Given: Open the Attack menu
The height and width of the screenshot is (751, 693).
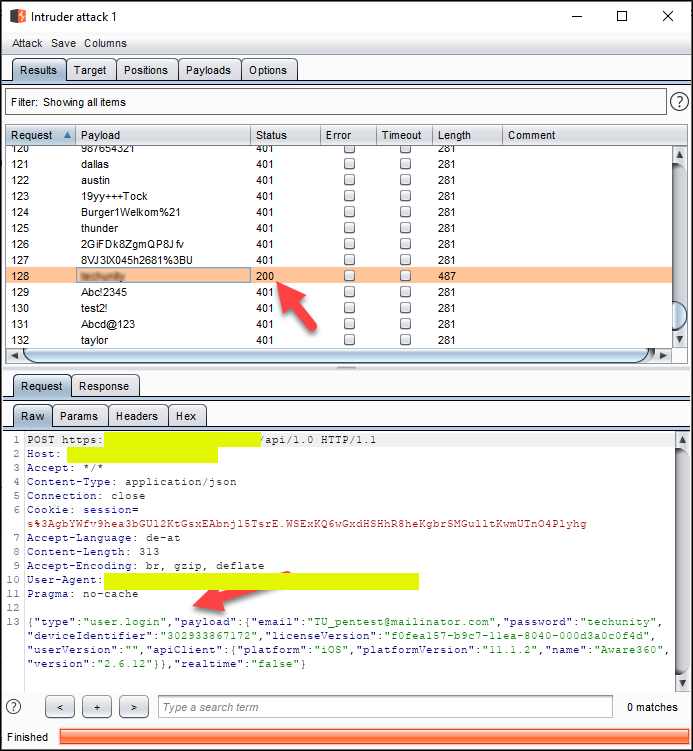Looking at the screenshot, I should pos(27,43).
